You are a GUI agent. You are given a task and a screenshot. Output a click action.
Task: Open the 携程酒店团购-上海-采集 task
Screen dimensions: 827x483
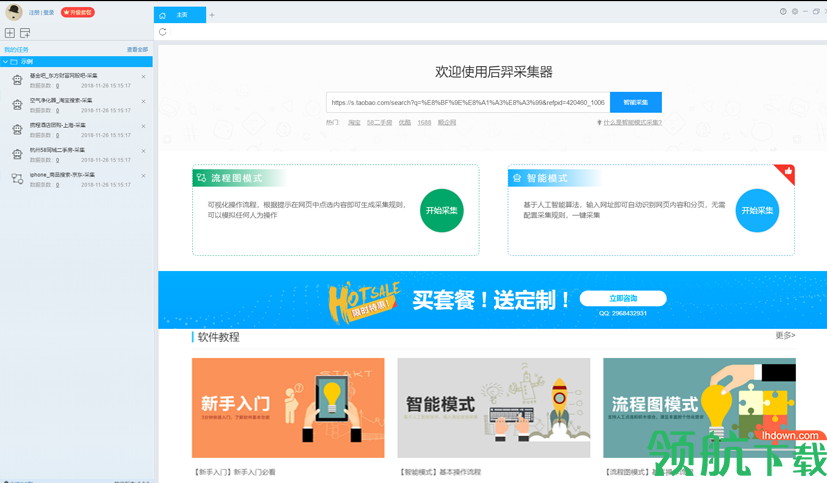57,125
